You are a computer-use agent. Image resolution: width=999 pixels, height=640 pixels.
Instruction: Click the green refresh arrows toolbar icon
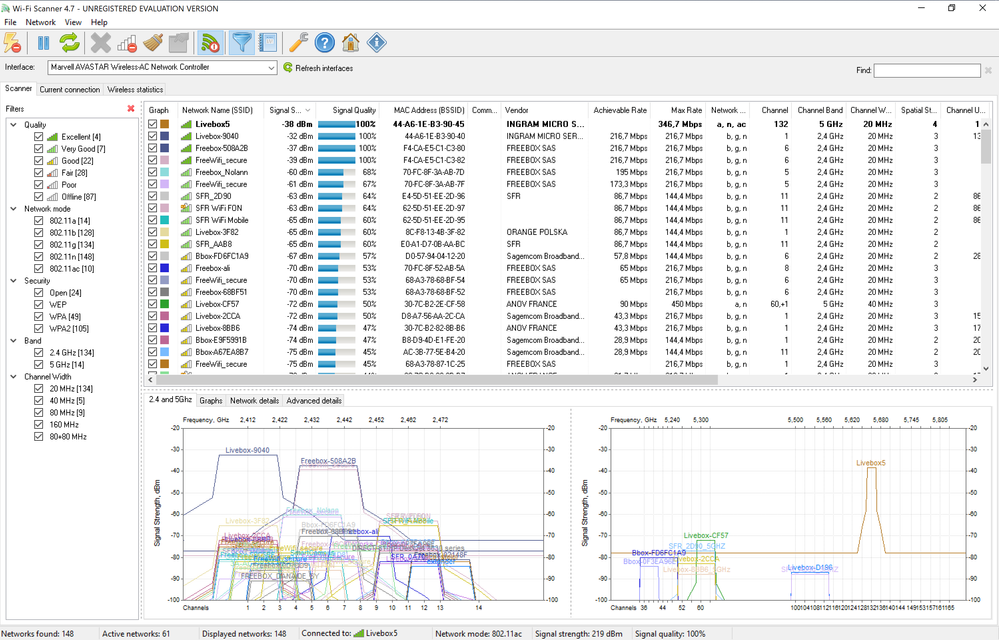[69, 42]
